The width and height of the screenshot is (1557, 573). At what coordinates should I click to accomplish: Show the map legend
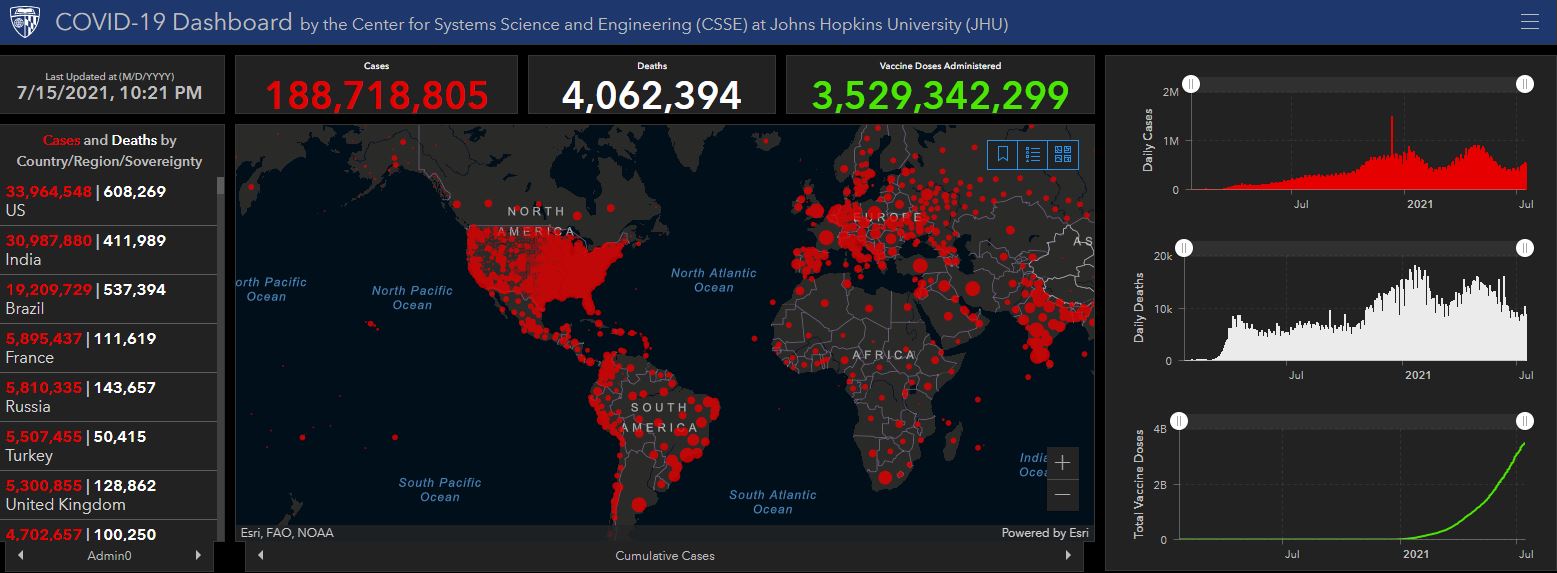tap(1033, 155)
